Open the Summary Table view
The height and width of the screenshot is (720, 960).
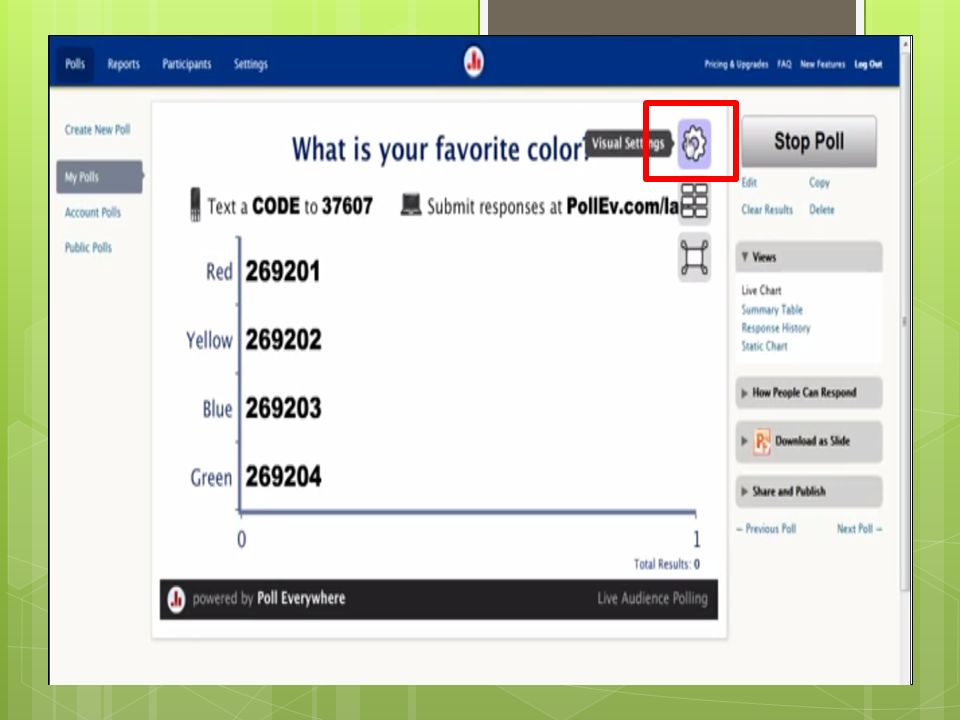(x=771, y=309)
